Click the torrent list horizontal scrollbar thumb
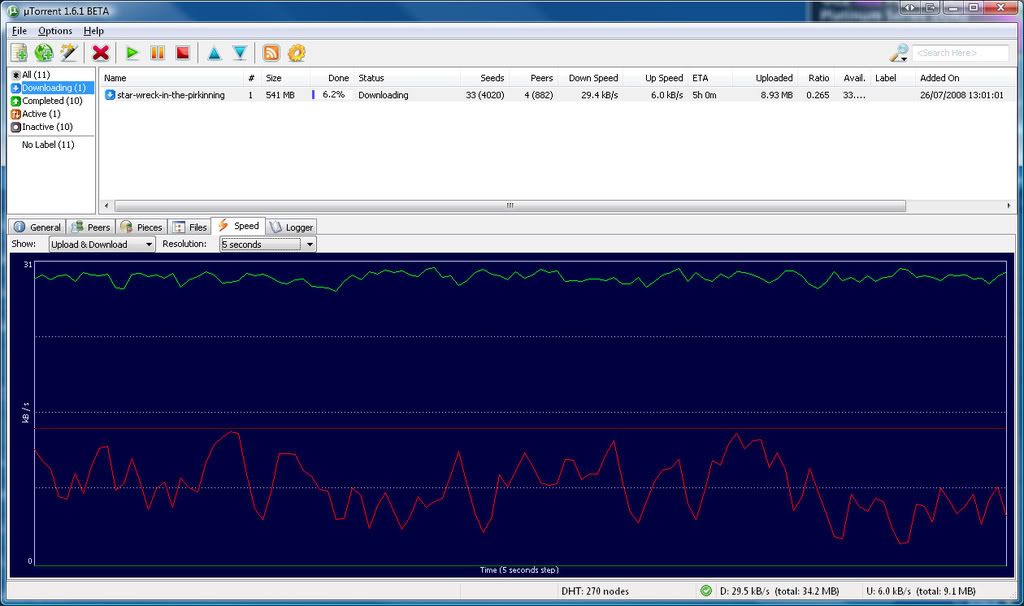The height and width of the screenshot is (606, 1024). (x=510, y=206)
